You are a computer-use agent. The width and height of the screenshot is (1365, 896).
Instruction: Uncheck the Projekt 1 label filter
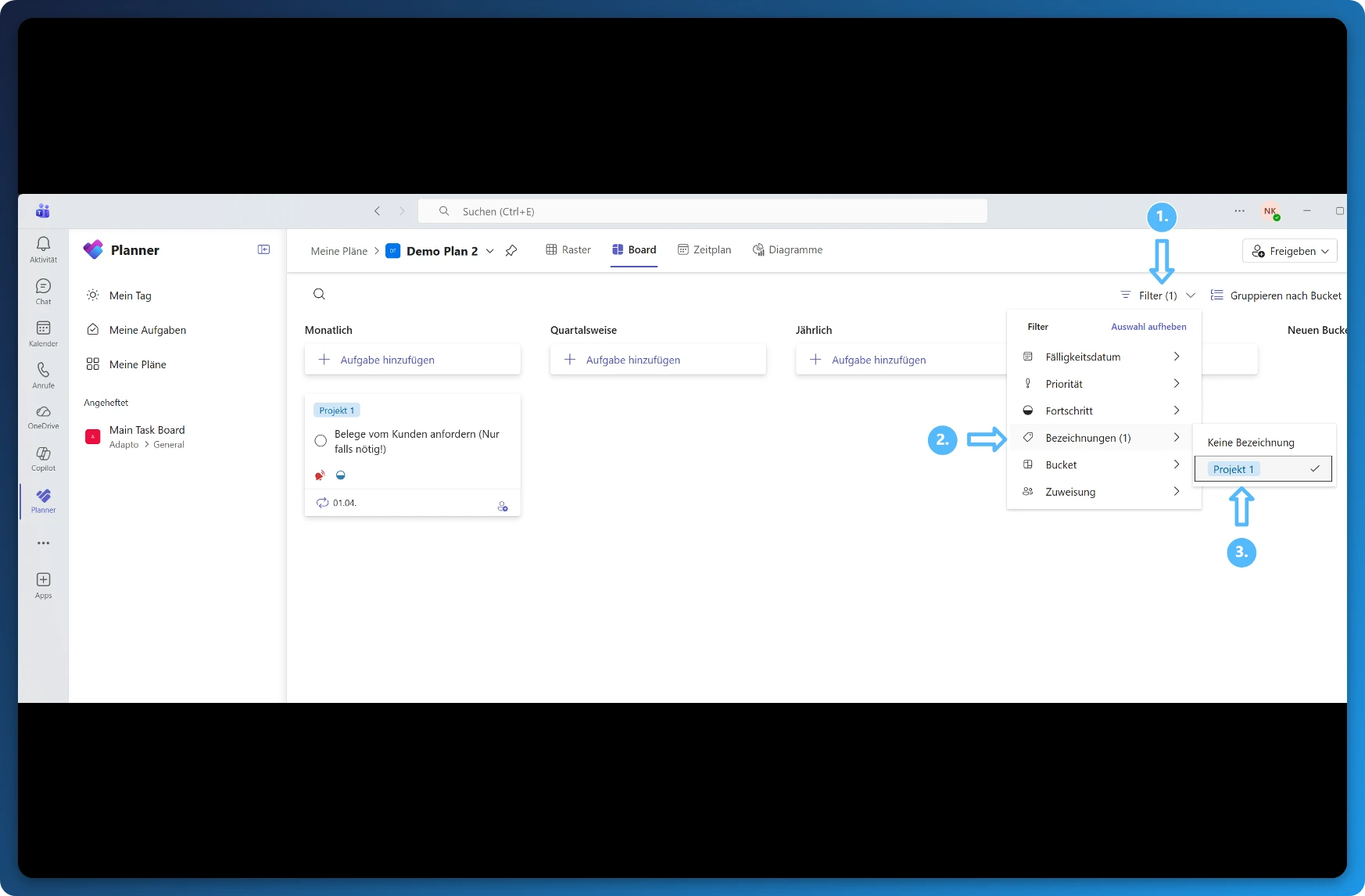(x=1263, y=469)
